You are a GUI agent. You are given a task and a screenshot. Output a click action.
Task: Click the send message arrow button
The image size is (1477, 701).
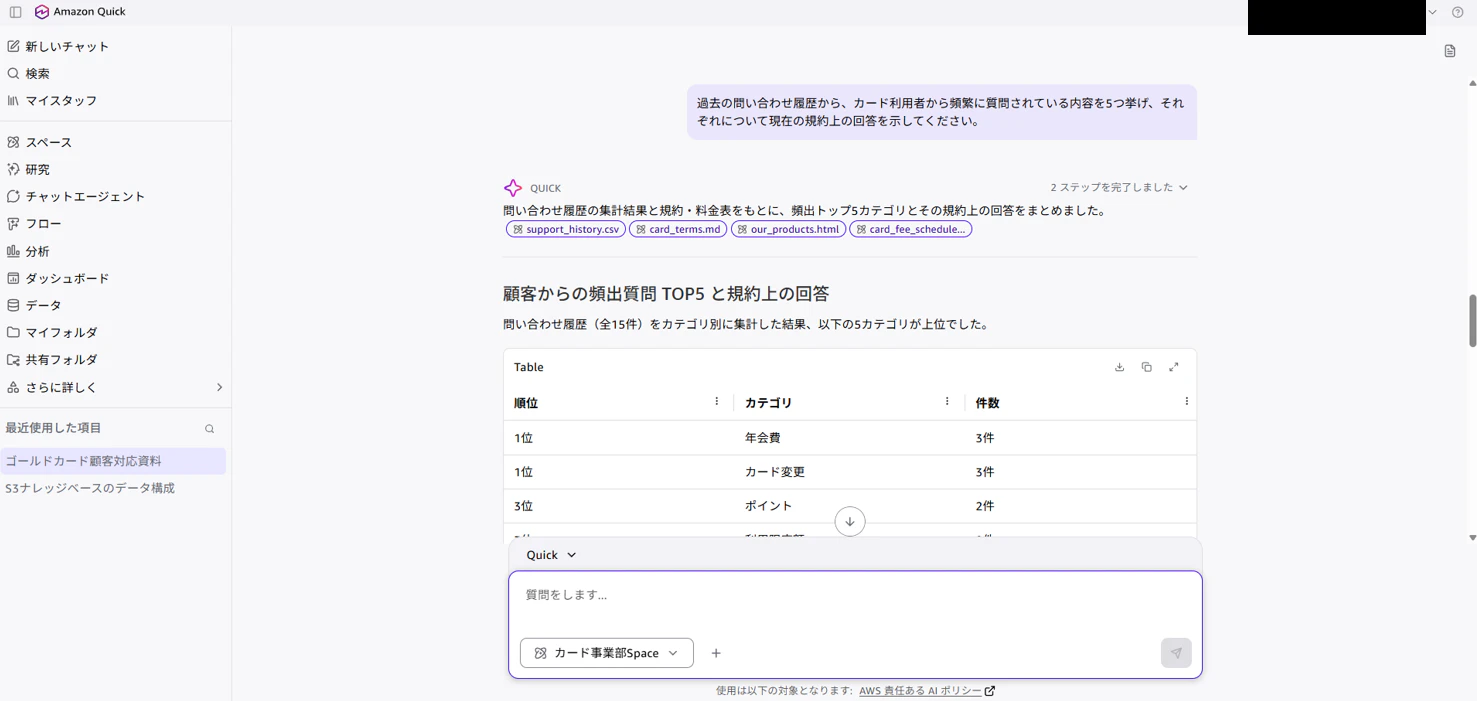point(1176,653)
